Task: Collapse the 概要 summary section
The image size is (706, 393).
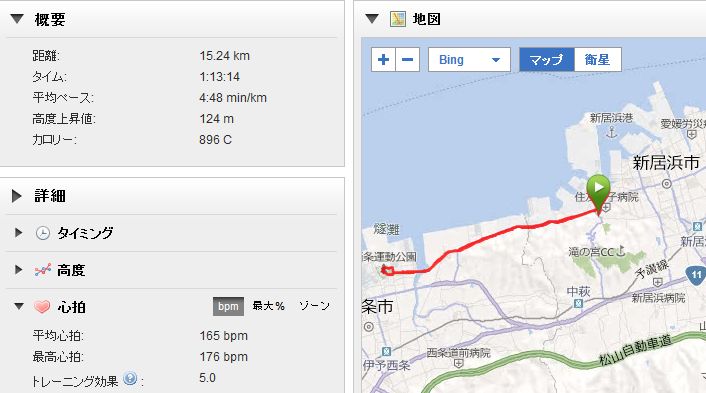Action: pos(17,19)
